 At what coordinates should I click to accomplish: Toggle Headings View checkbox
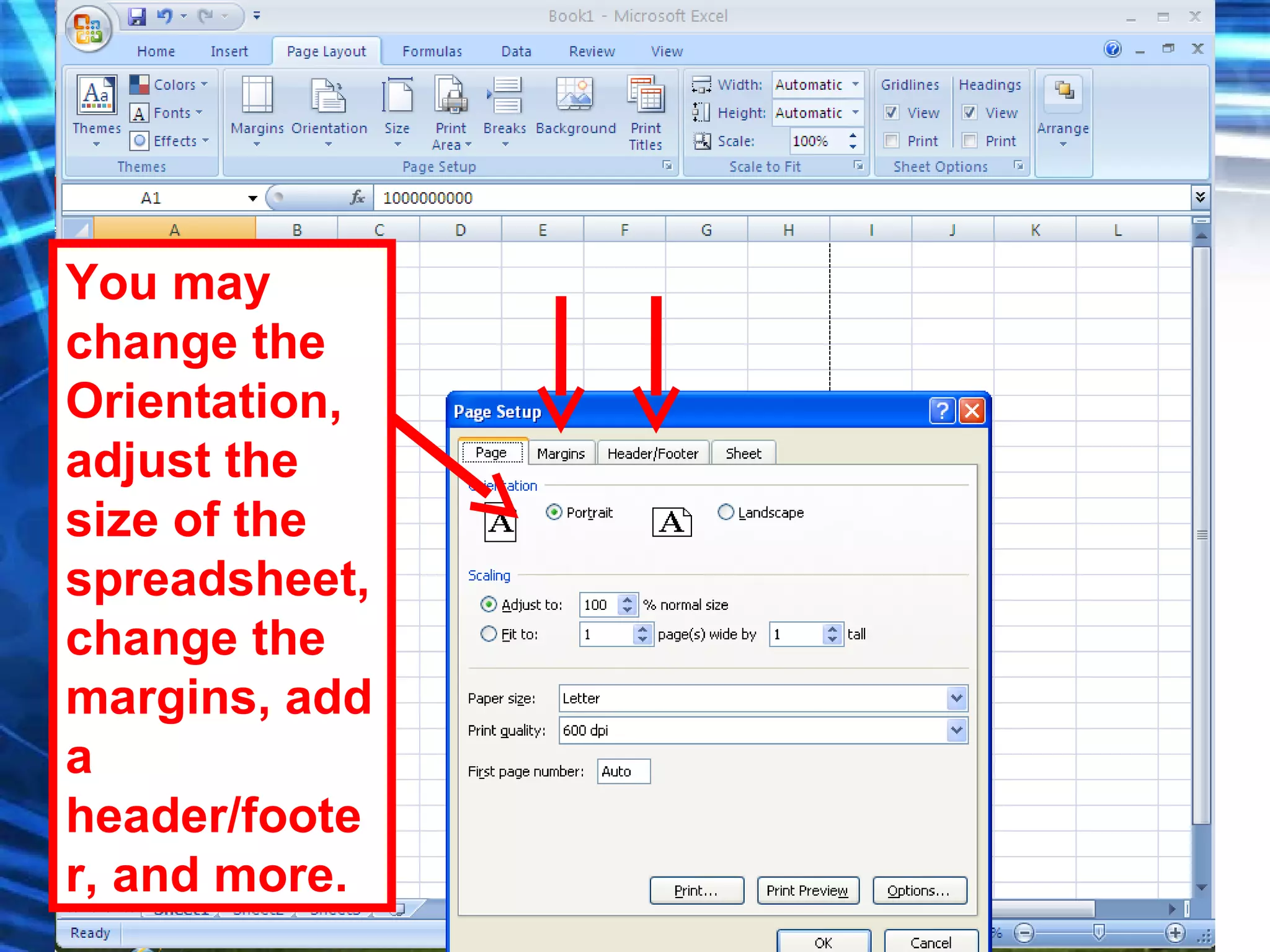click(969, 113)
